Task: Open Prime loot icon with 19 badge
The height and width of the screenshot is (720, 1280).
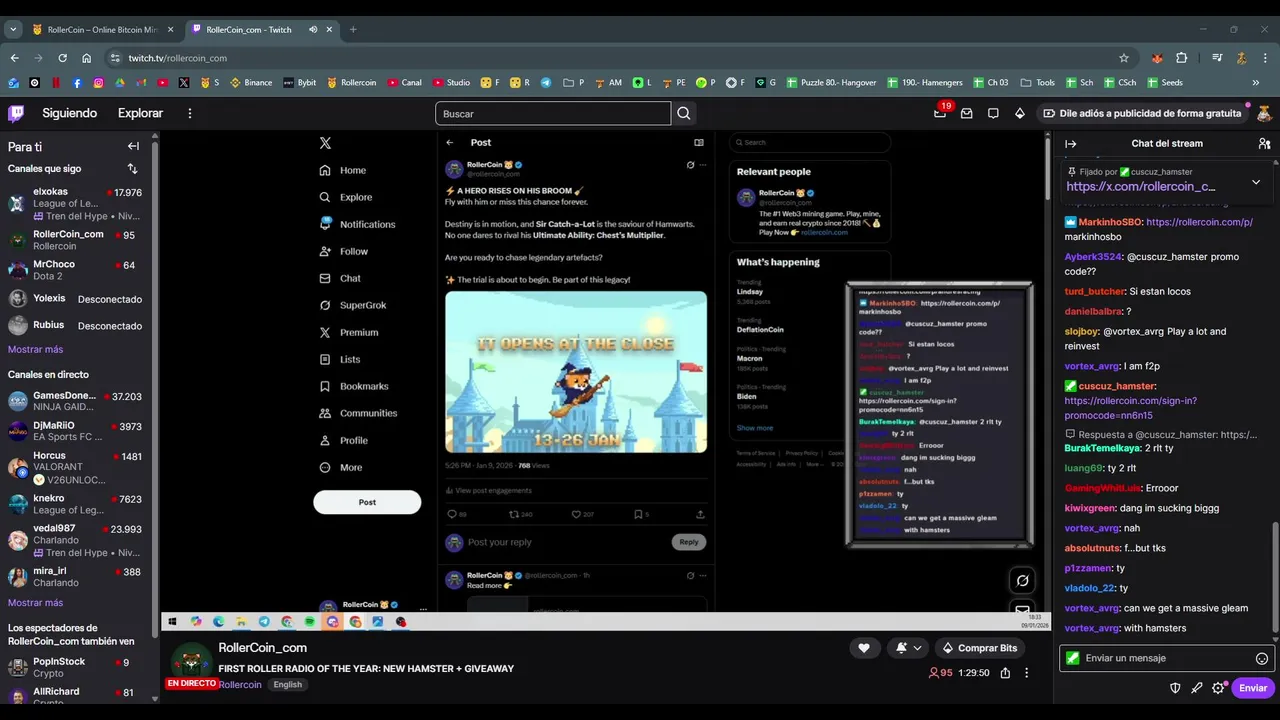Action: 940,113
